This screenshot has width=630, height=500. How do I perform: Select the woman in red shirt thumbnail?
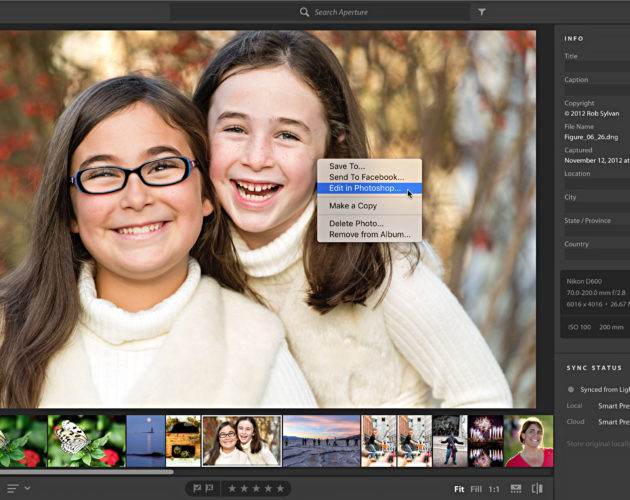tap(528, 441)
